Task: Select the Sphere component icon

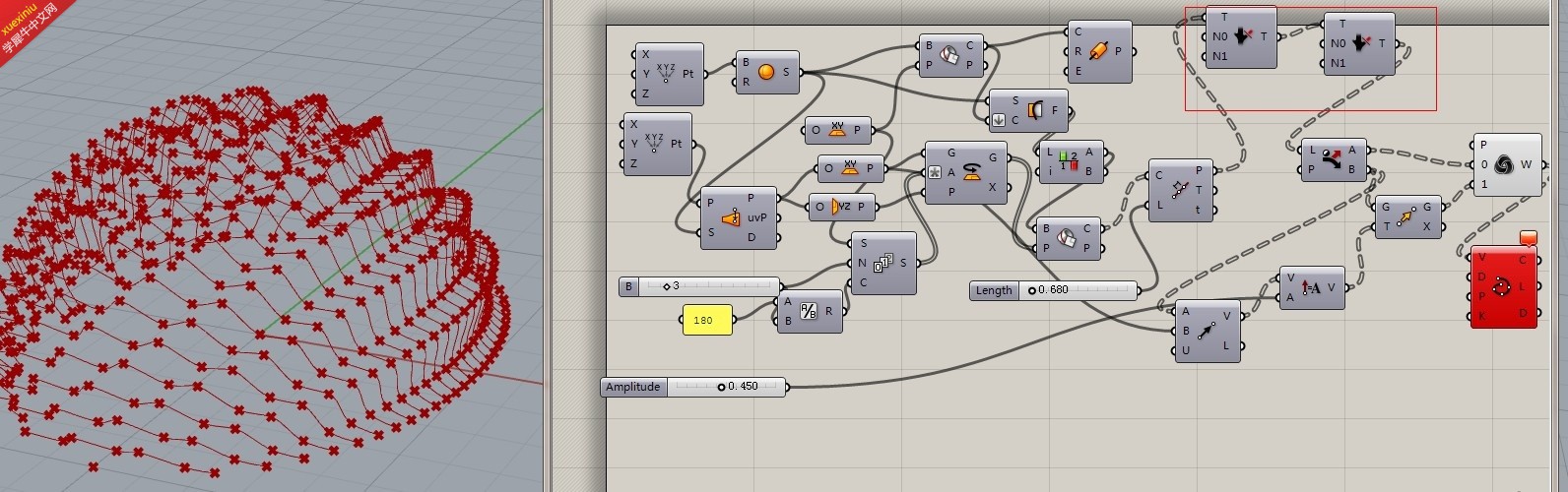Action: coord(766,72)
